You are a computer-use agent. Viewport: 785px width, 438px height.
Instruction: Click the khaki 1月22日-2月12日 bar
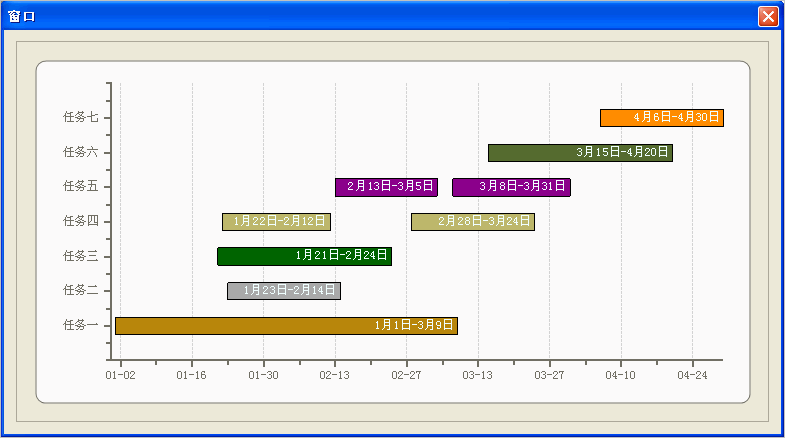[x=276, y=222]
